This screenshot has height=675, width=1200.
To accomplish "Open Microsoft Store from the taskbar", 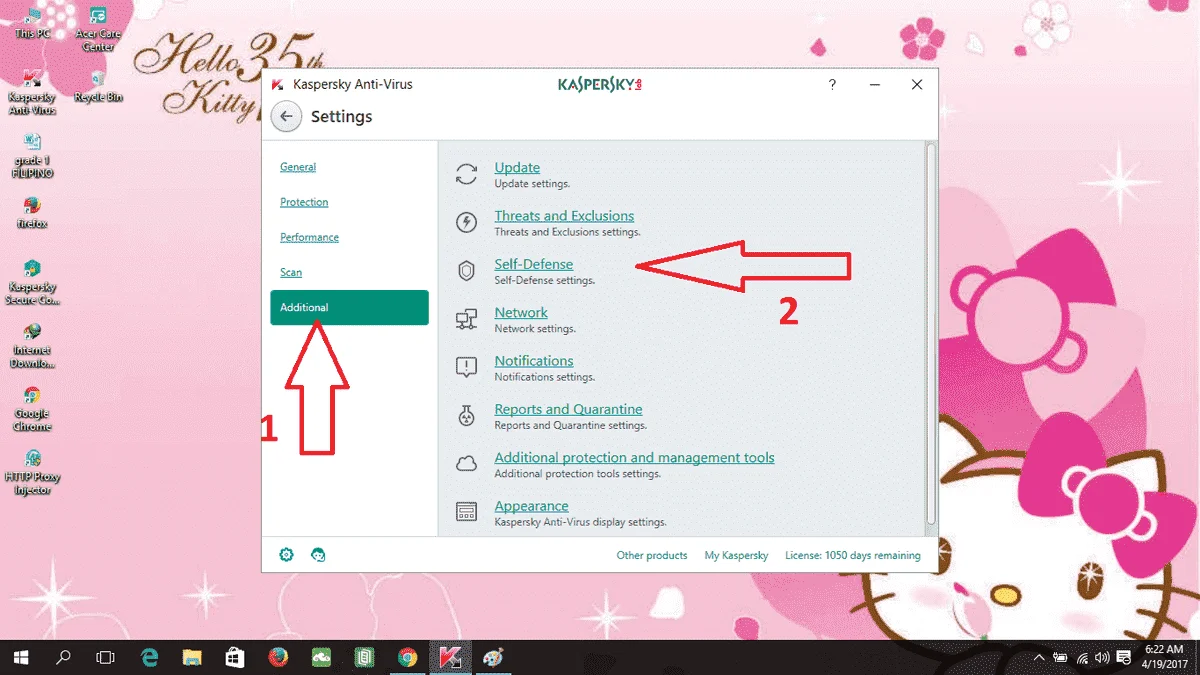I will pyautogui.click(x=235, y=657).
